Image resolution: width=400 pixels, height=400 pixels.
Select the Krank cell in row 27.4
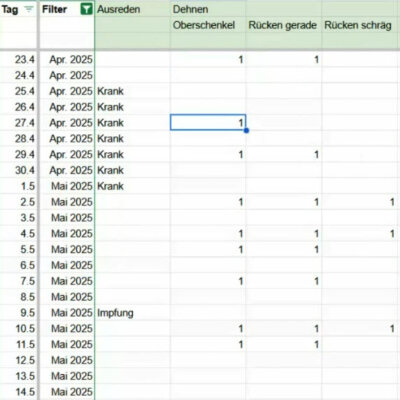tap(133, 123)
